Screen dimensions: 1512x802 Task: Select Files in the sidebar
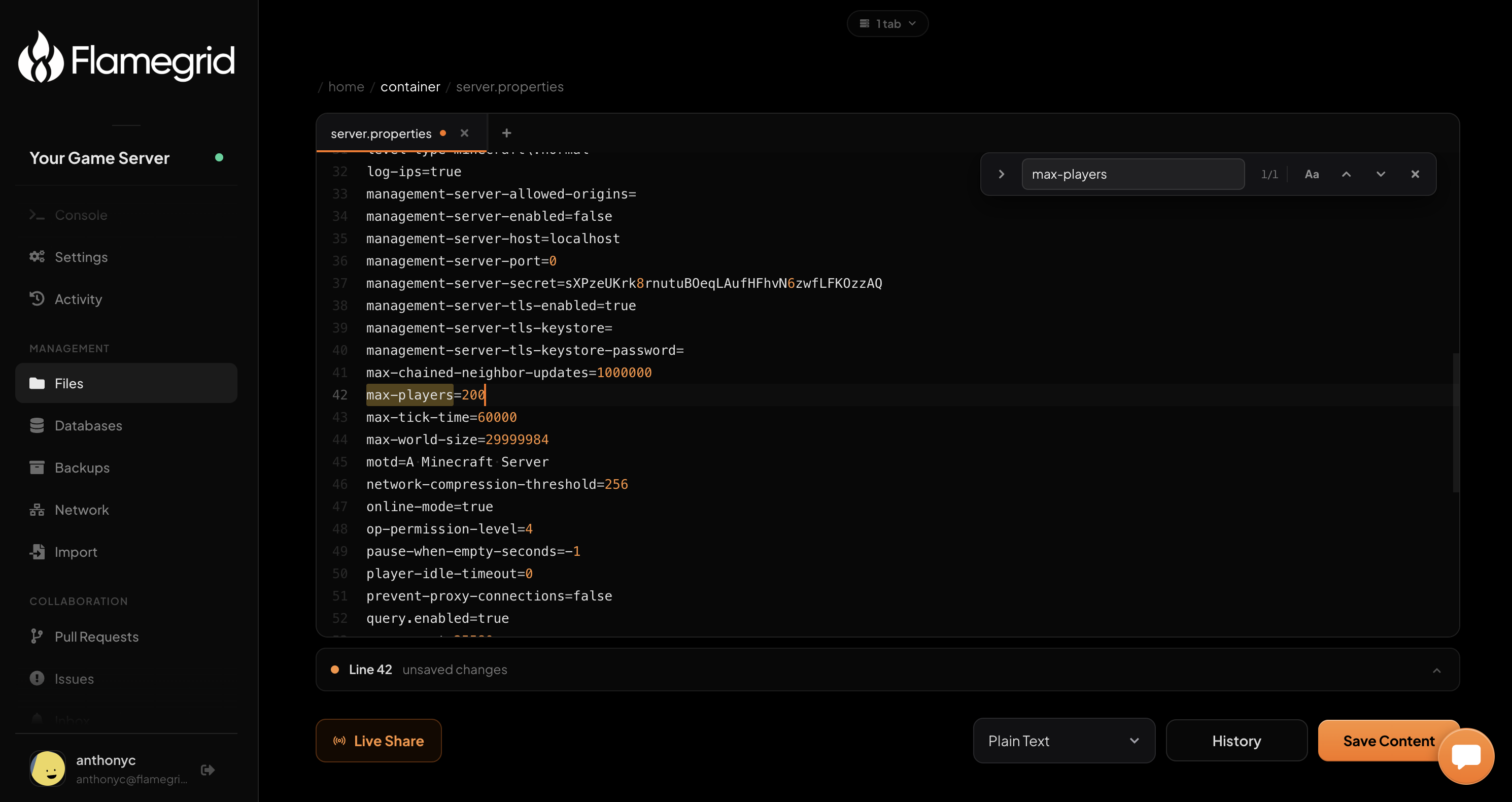126,383
